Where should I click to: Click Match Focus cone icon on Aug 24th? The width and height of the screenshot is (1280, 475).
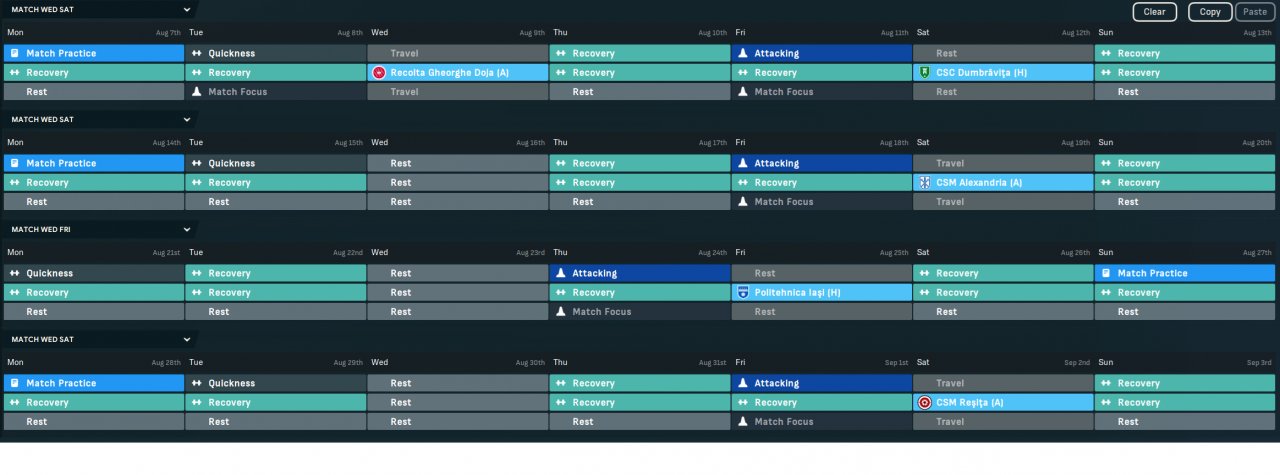pos(561,312)
